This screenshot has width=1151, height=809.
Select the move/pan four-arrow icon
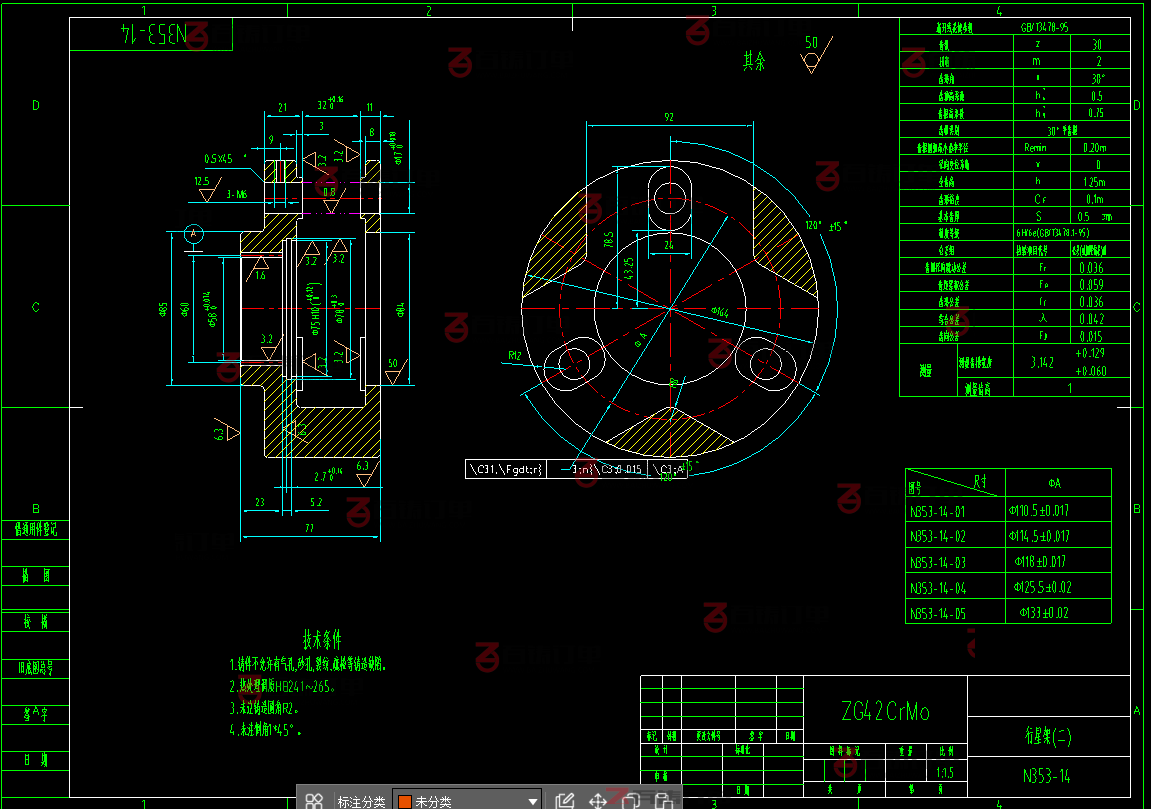pyautogui.click(x=598, y=800)
